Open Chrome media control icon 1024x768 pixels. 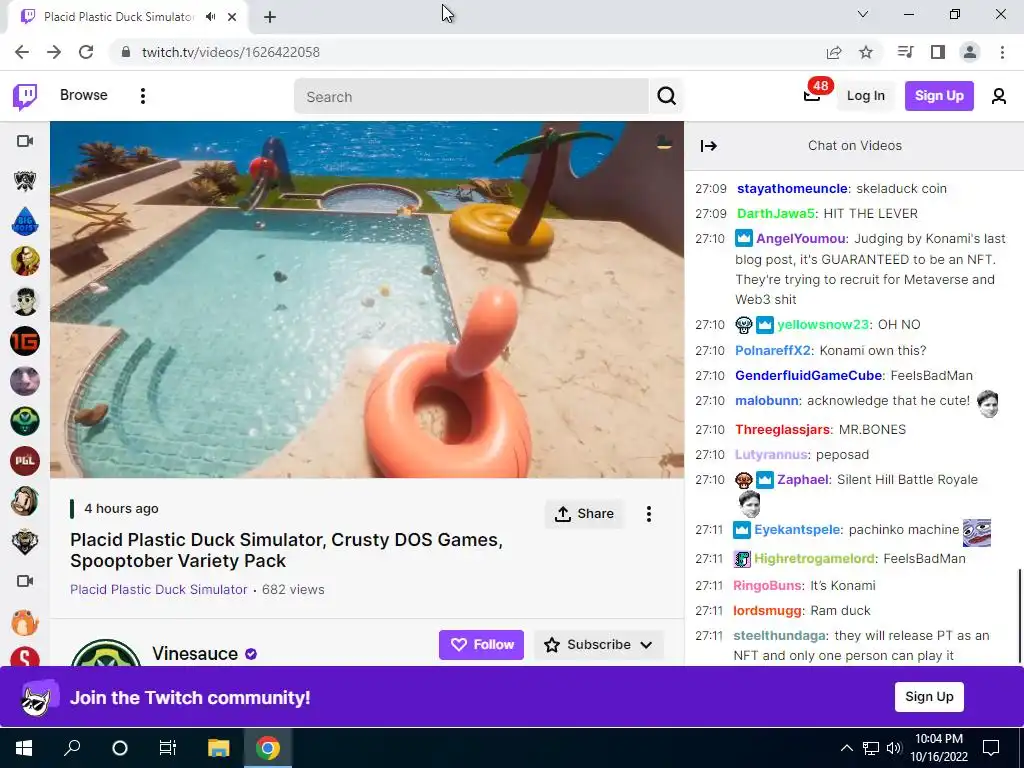coord(905,52)
